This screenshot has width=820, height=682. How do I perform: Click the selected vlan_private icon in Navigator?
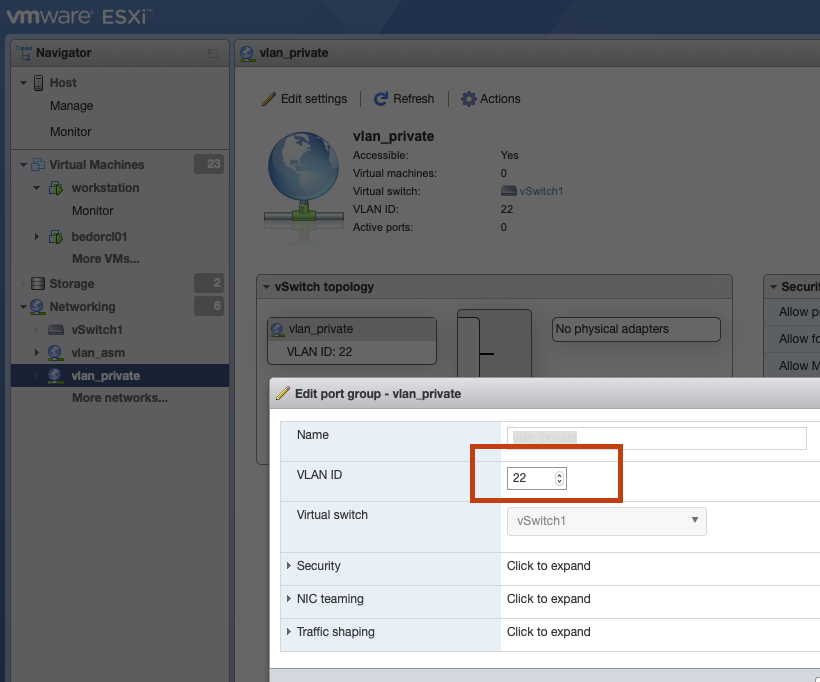tap(55, 376)
